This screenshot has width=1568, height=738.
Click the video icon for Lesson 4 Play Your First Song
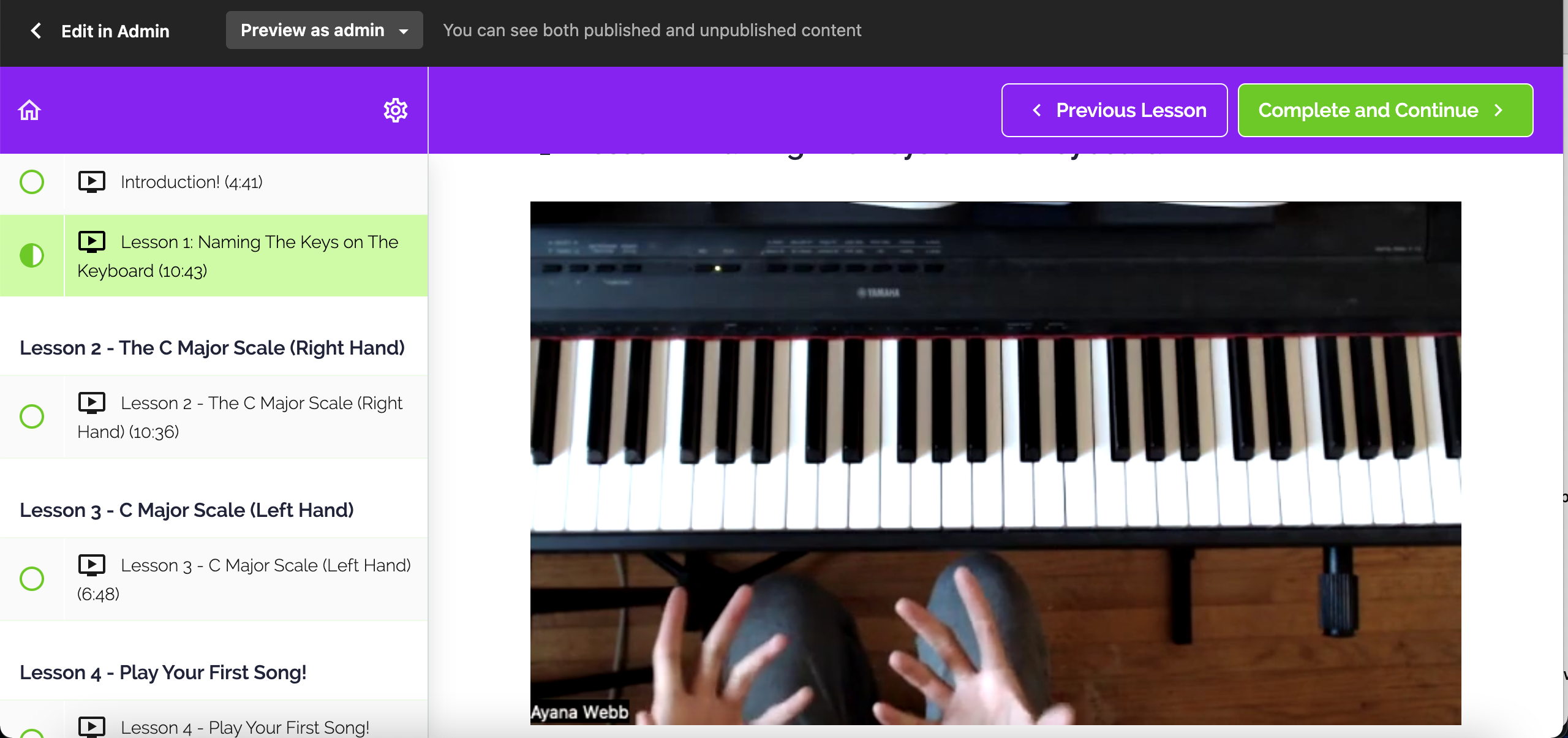[x=92, y=727]
